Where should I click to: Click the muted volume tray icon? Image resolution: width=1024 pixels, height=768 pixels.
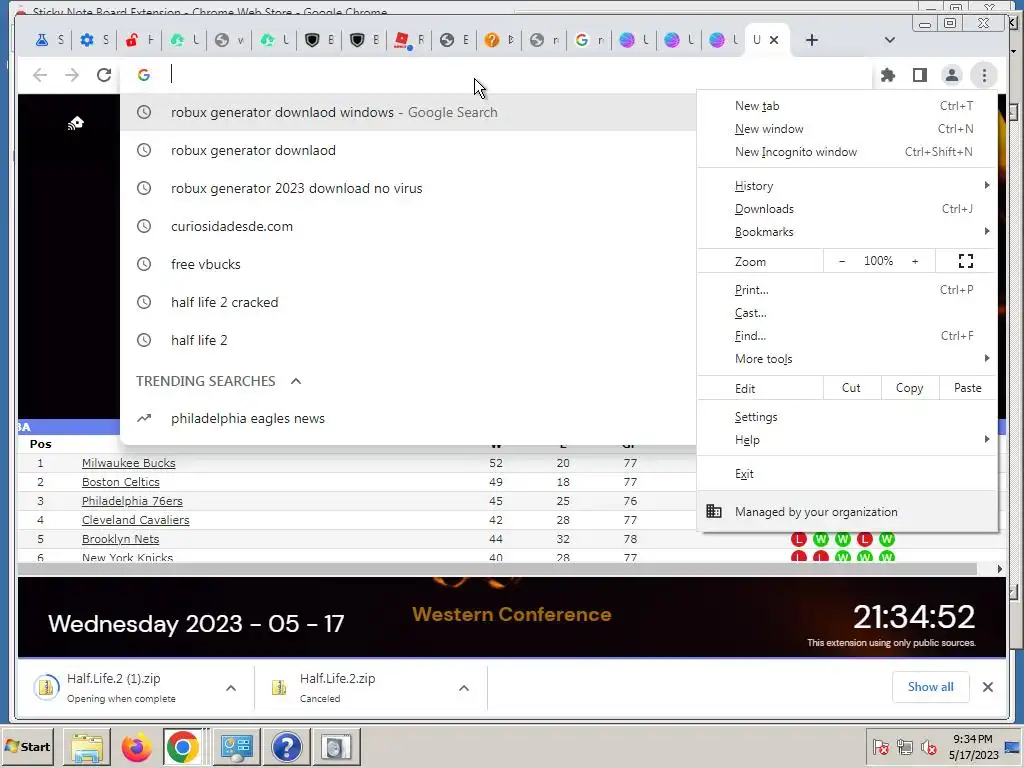click(928, 747)
